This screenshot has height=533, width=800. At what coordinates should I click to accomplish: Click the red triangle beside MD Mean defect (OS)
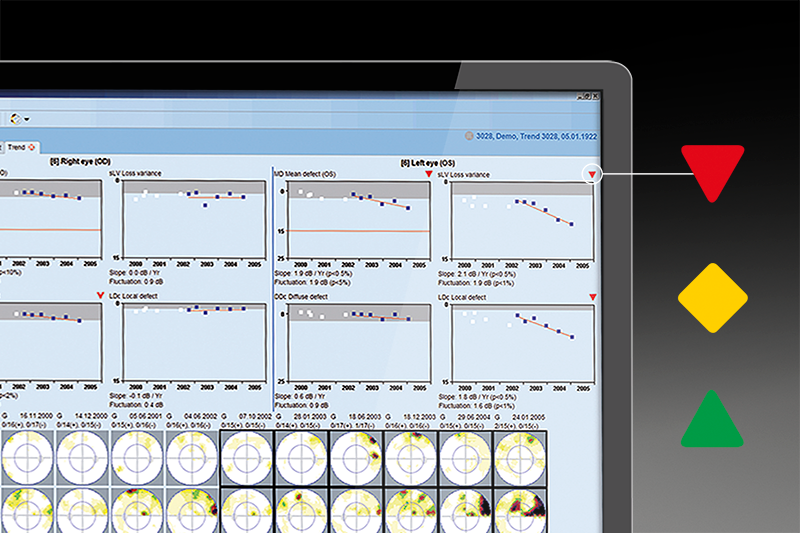(429, 174)
